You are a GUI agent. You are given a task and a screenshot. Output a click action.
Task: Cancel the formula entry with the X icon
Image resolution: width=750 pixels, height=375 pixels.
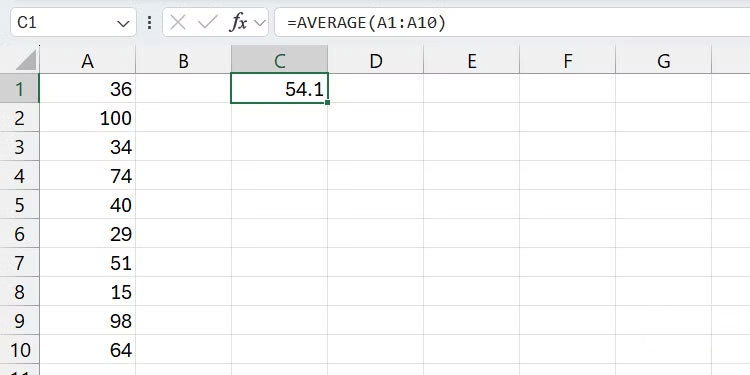177,22
